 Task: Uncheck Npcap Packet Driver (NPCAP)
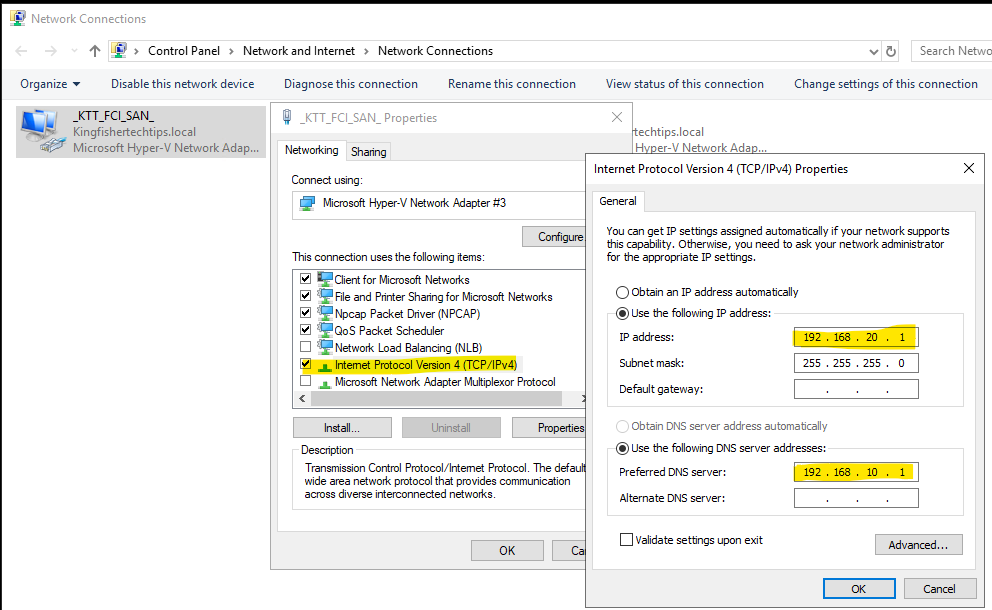click(306, 313)
